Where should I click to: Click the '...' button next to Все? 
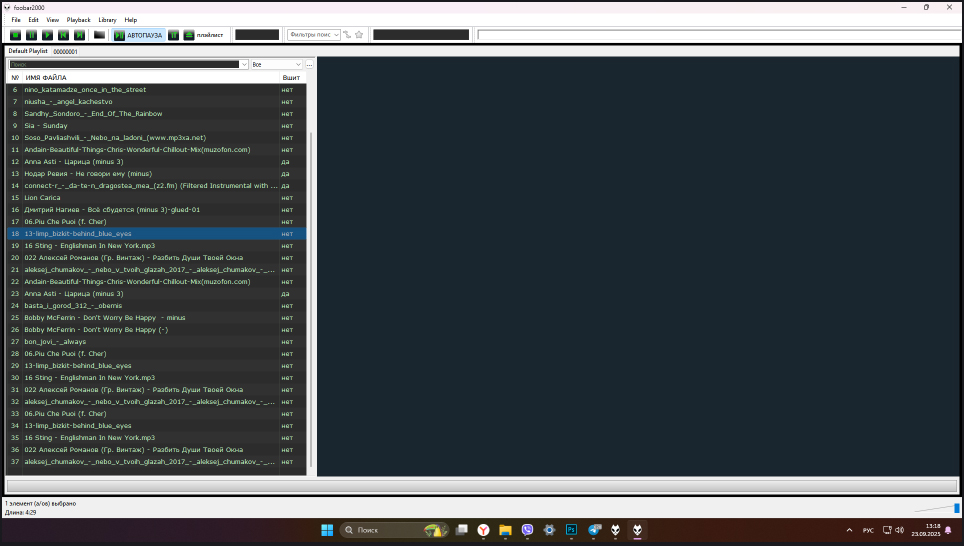click(x=310, y=64)
